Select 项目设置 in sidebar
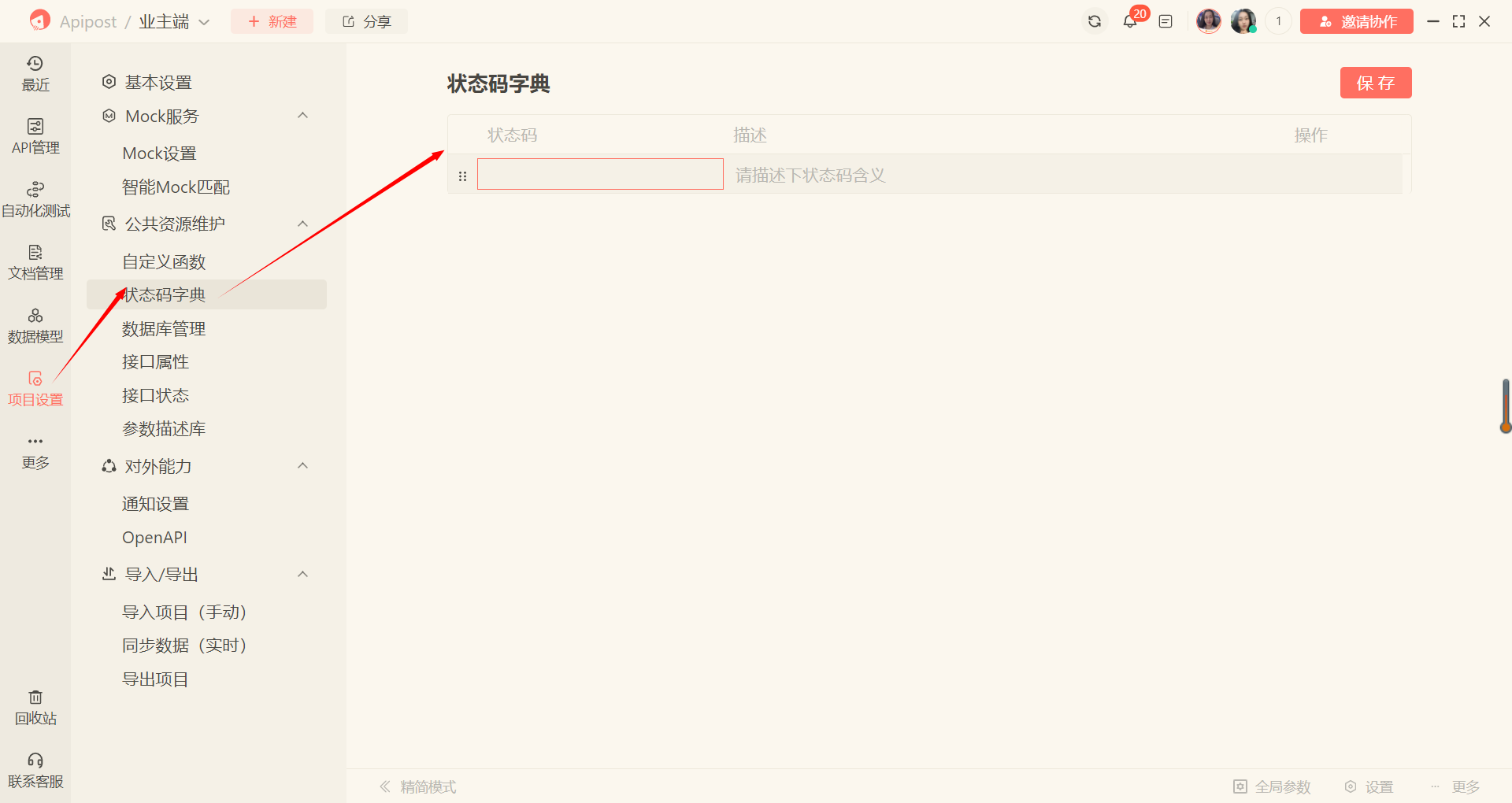Screen dimensions: 1512x803 pos(35,389)
